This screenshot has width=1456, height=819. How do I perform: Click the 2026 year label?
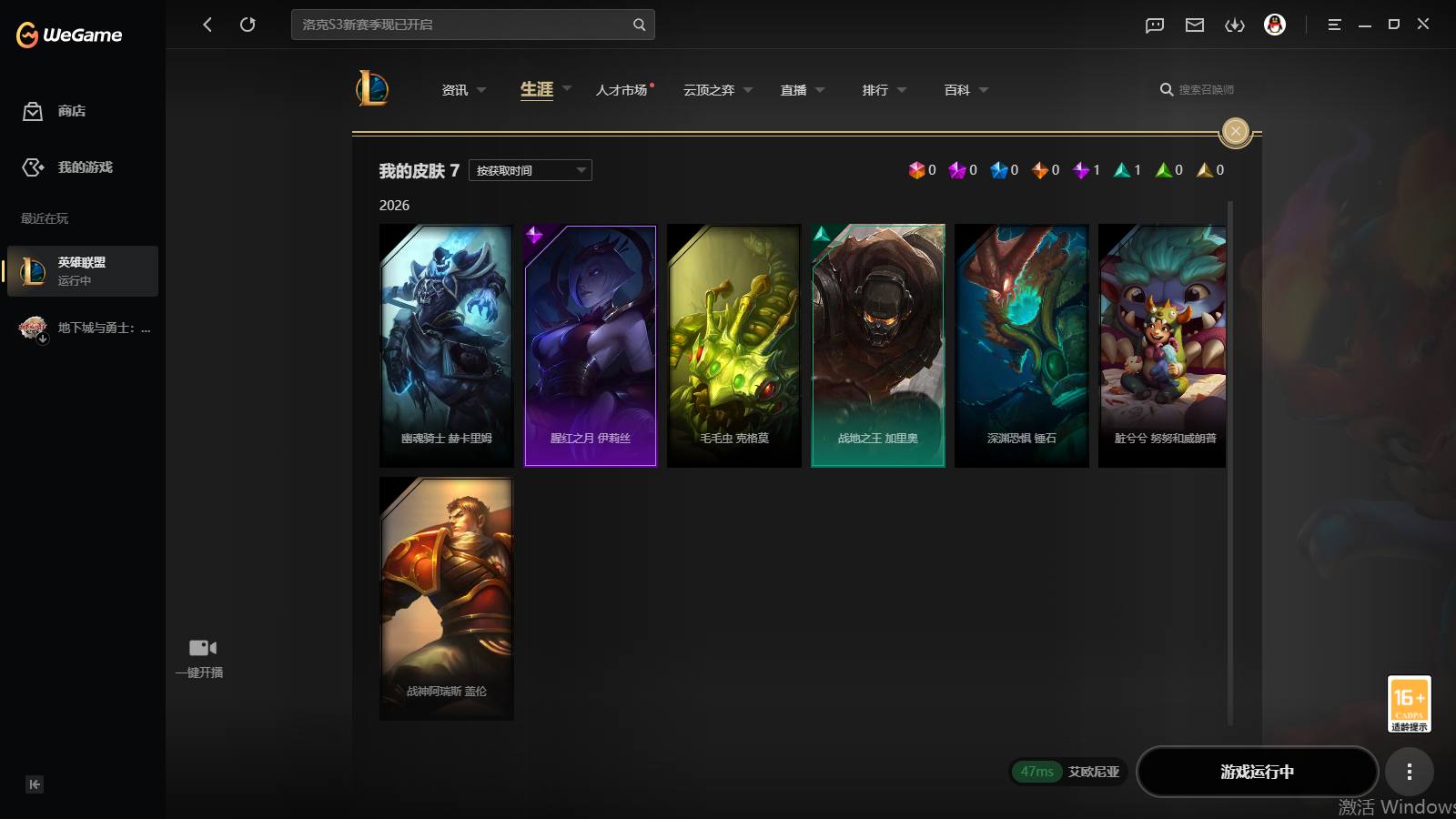coord(394,206)
